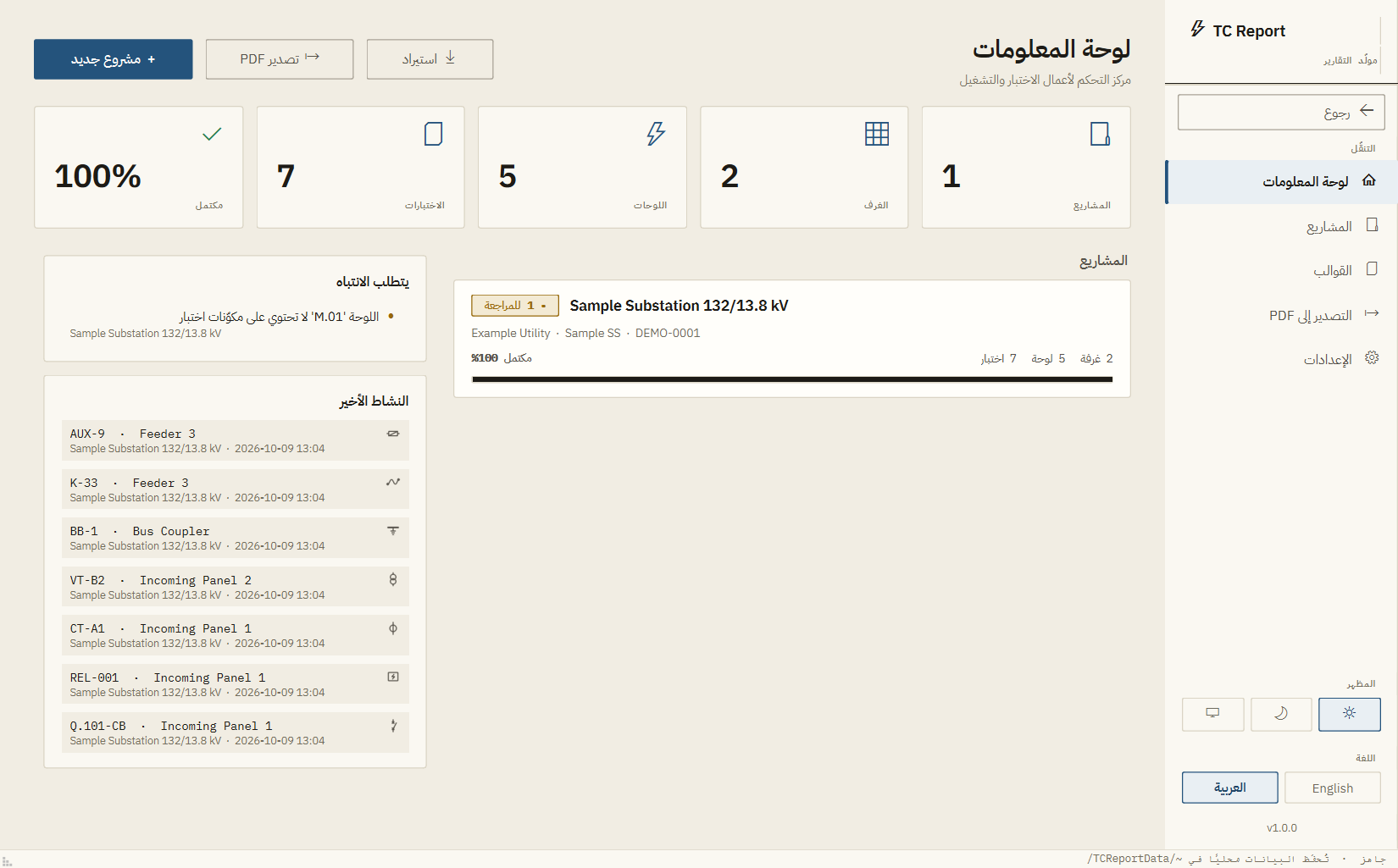Click the templates icon beside القوالب
1398x868 pixels.
click(1372, 269)
